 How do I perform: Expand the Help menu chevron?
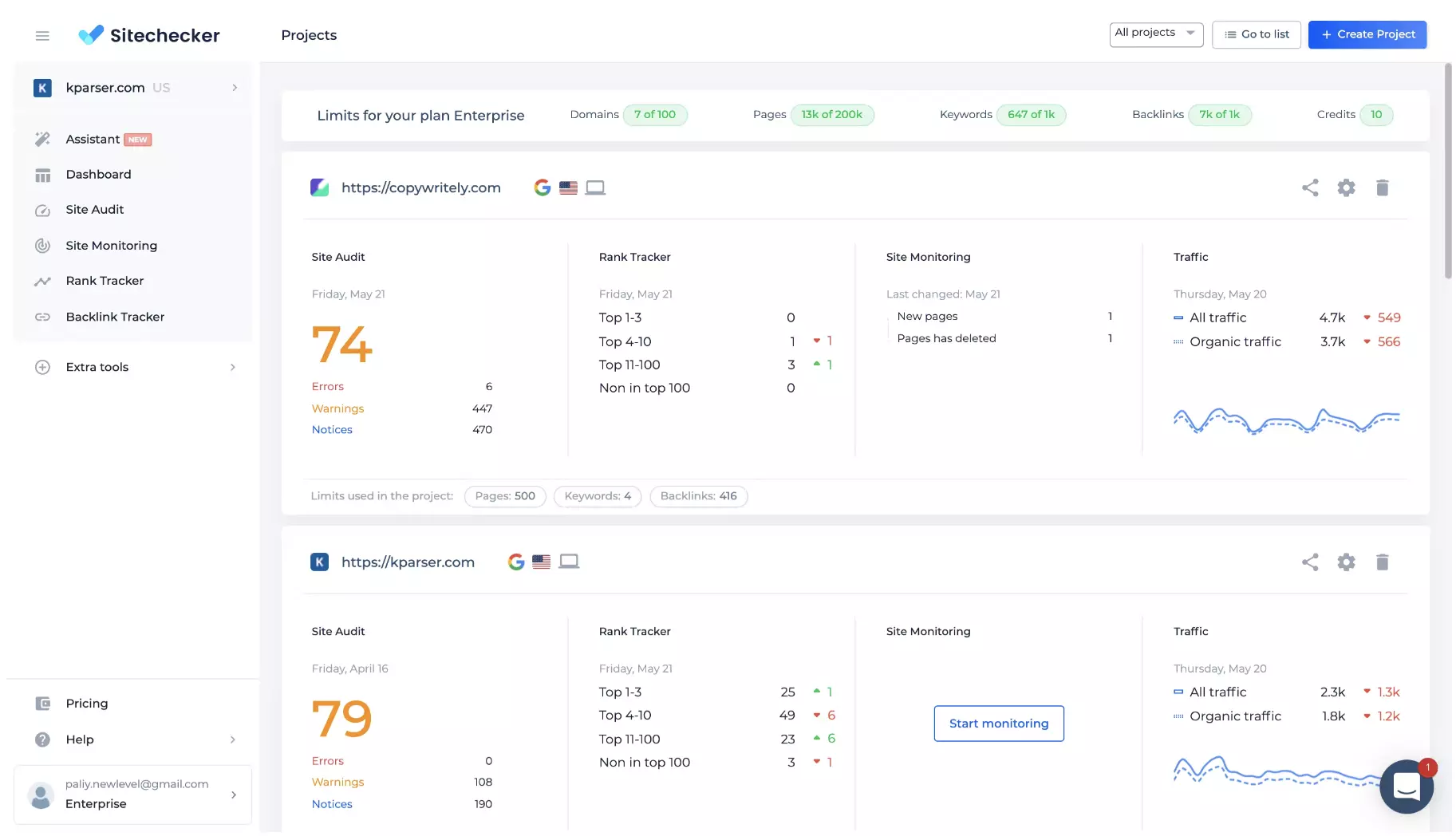233,739
